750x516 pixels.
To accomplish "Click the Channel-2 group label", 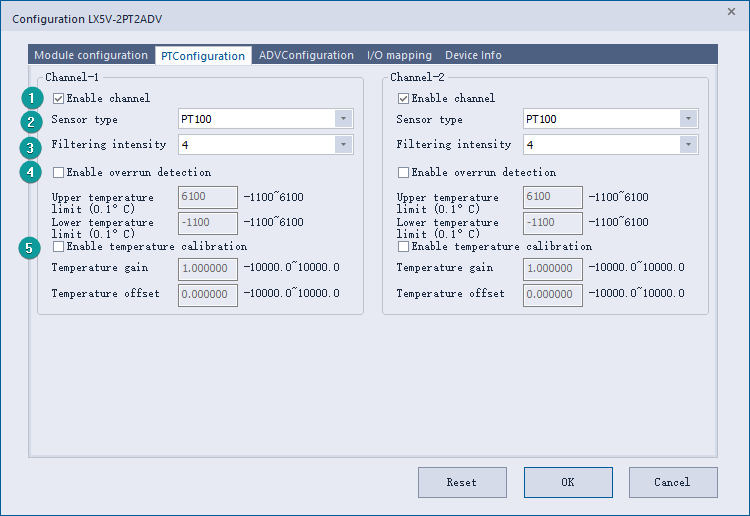I will (417, 77).
